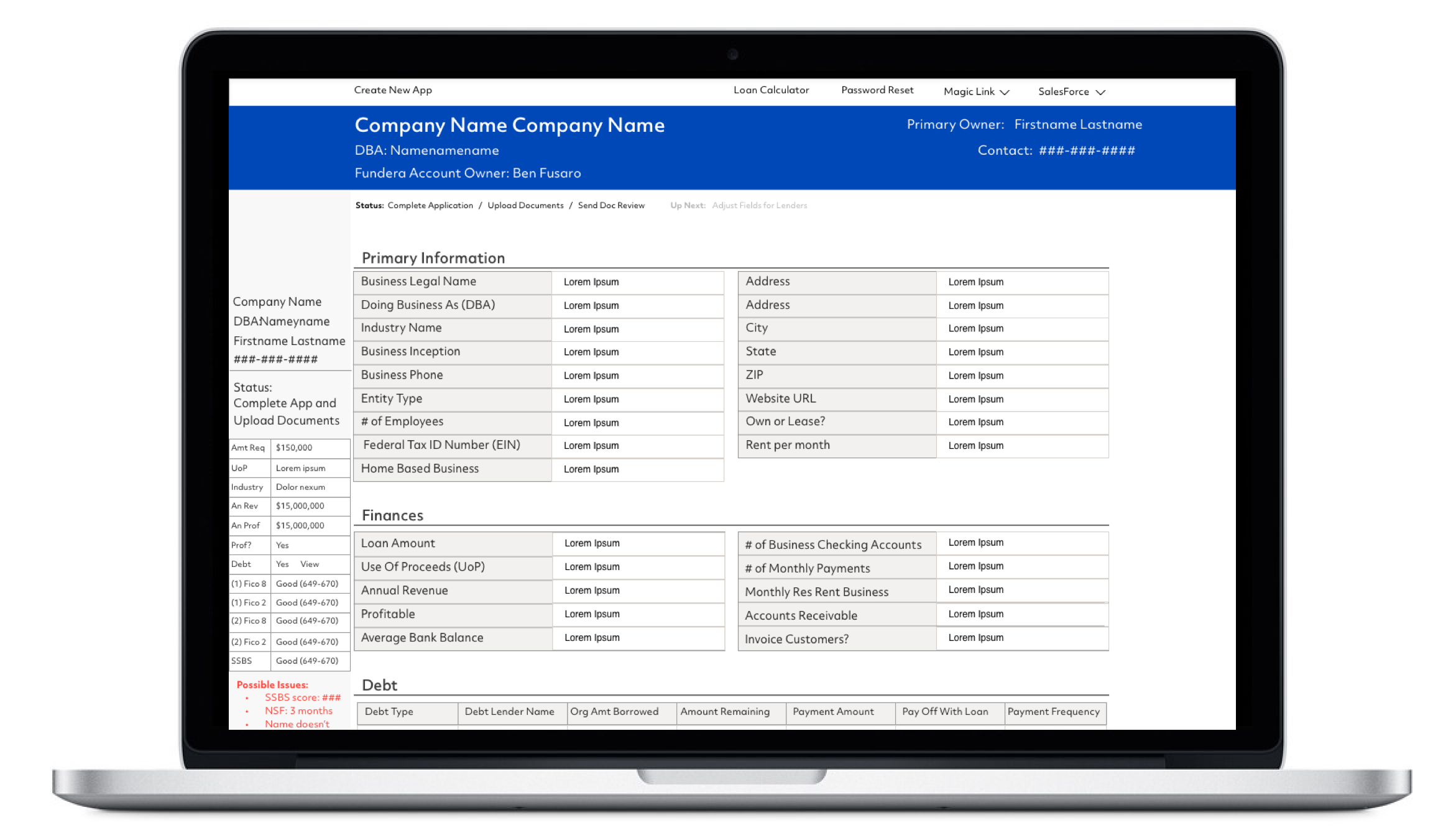Image resolution: width=1456 pixels, height=828 pixels.
Task: Click Password Reset in top navigation
Action: click(877, 90)
